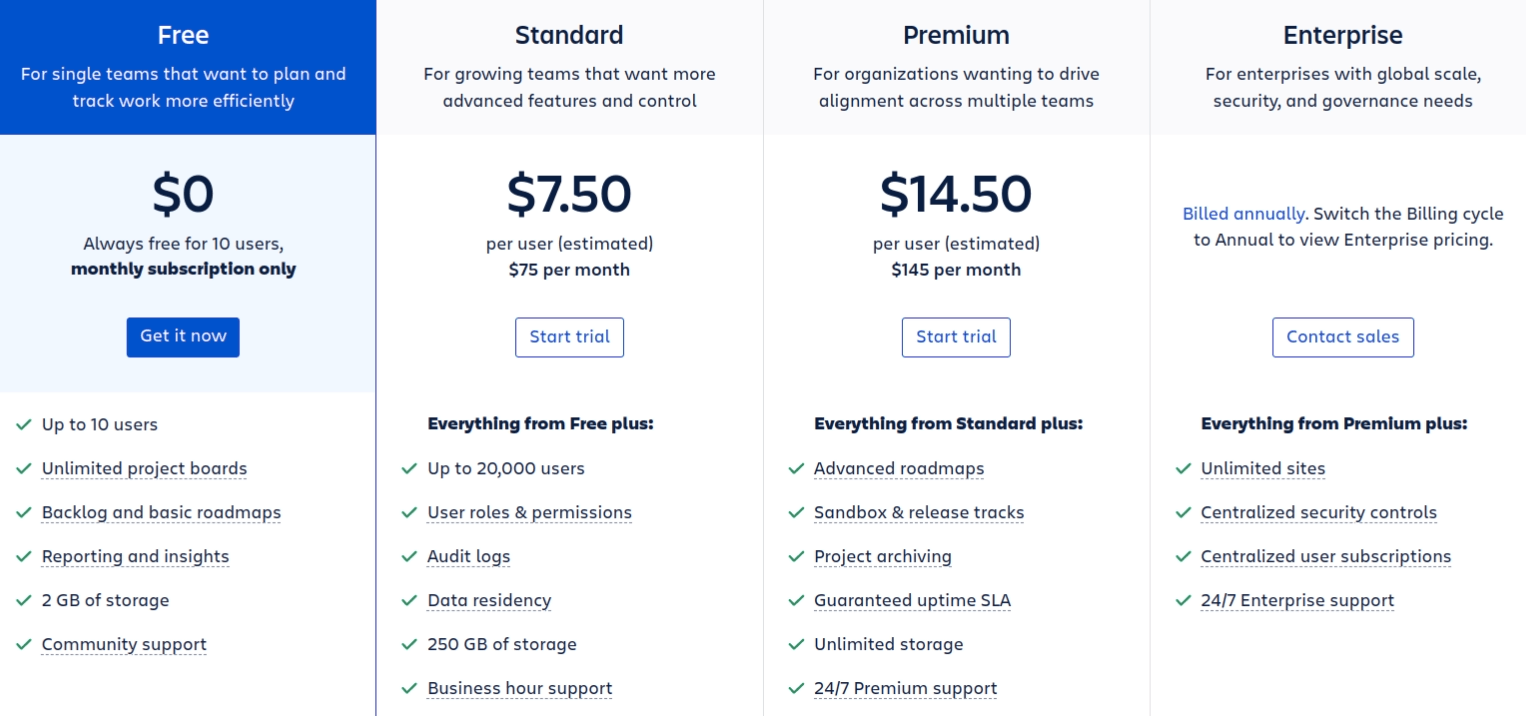Contact sales for Enterprise plan

(1343, 337)
